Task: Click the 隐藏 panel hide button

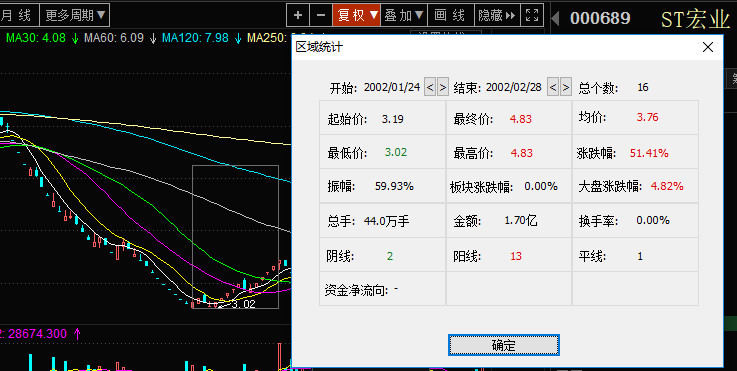Action: (497, 16)
